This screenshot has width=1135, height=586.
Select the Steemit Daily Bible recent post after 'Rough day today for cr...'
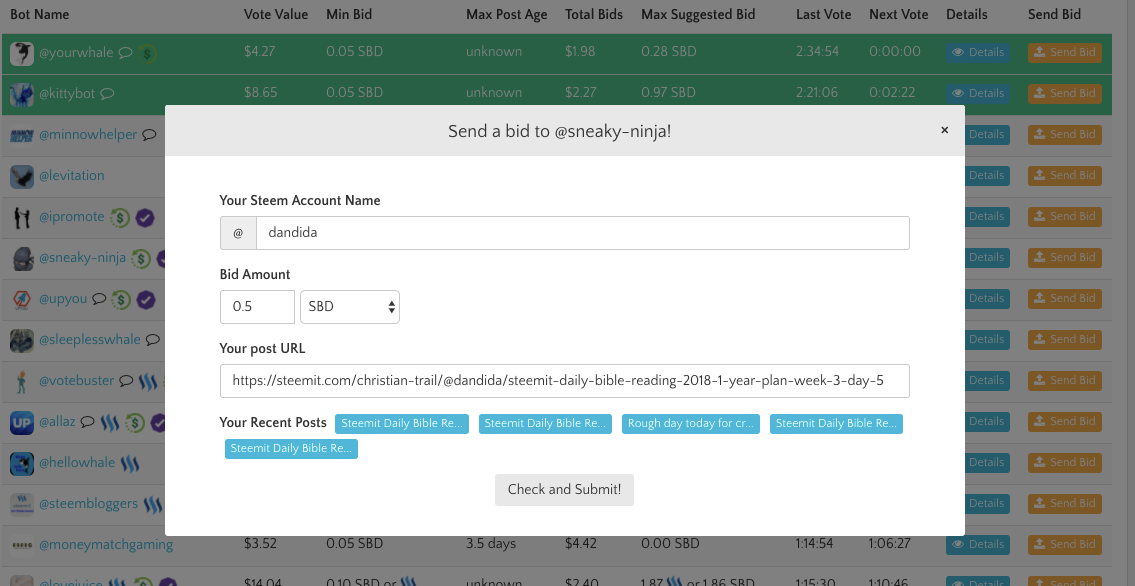pos(836,424)
